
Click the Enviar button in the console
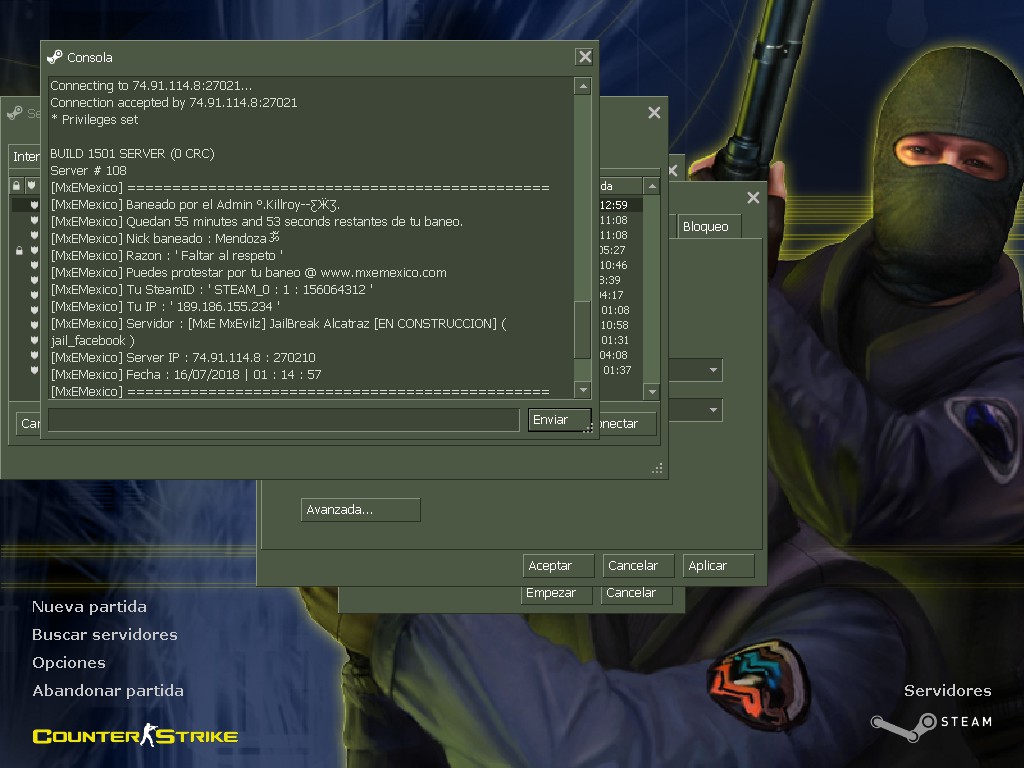coord(559,420)
